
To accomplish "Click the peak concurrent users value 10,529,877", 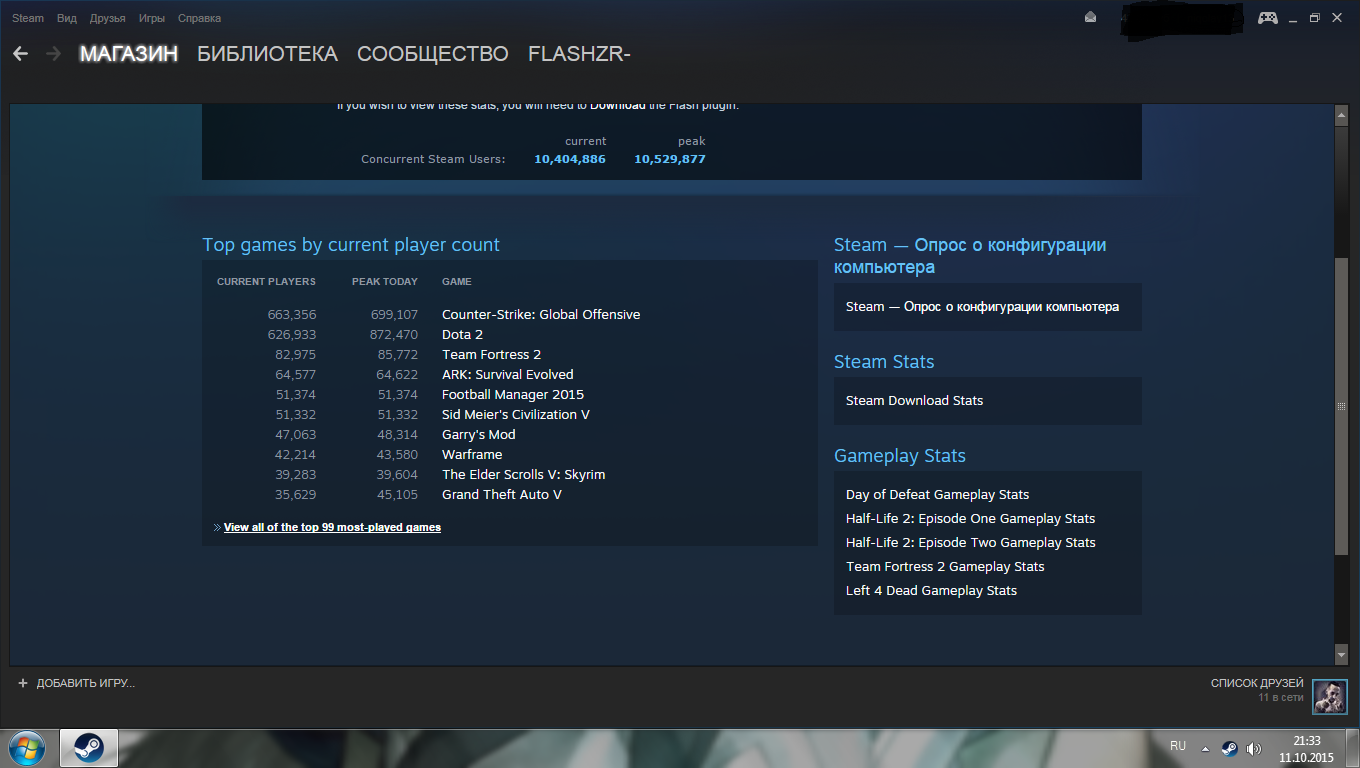I will (x=670, y=159).
